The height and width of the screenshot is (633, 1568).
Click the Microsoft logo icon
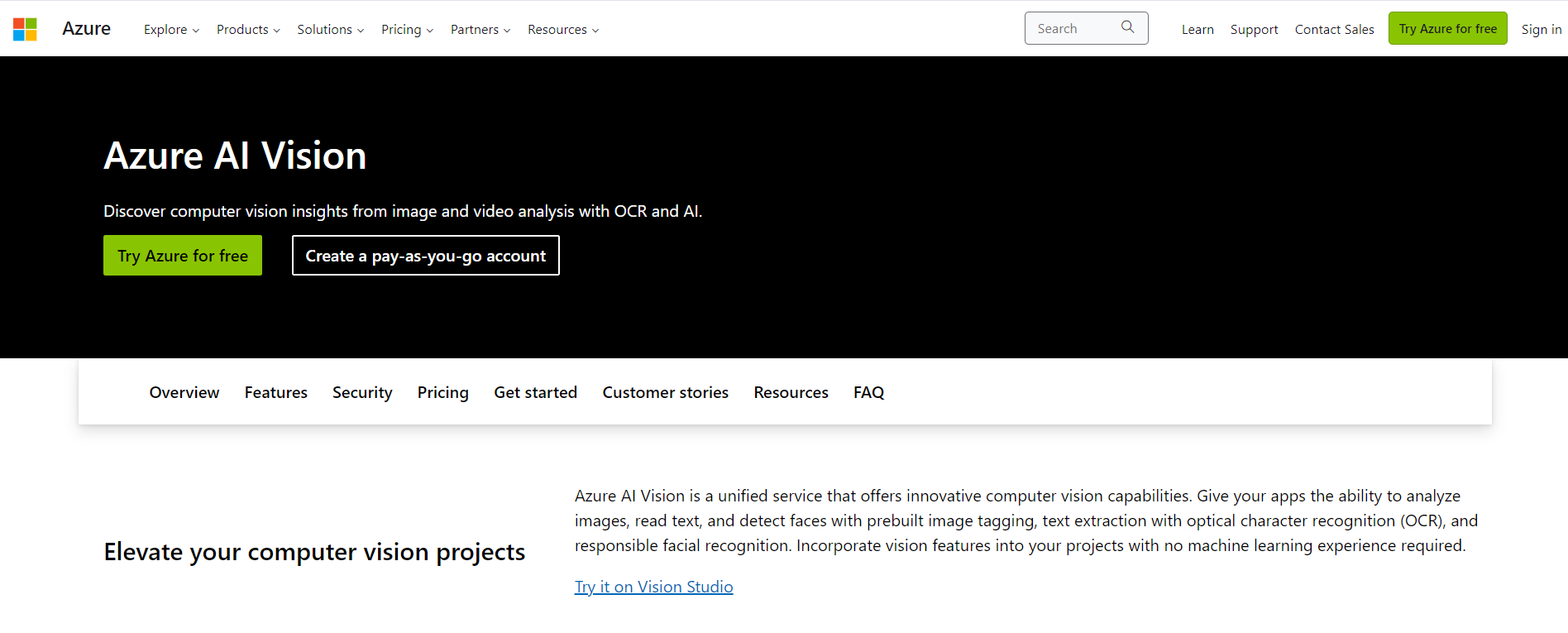tap(25, 29)
